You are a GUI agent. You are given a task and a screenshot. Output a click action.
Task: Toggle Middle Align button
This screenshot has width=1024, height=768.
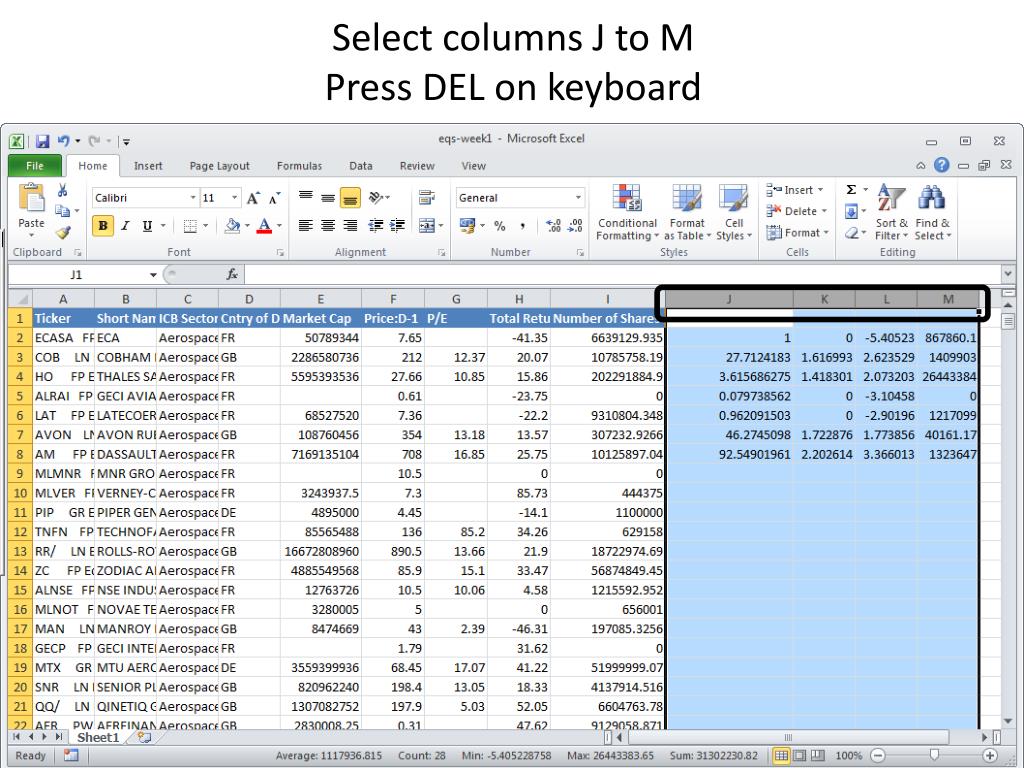coord(328,197)
